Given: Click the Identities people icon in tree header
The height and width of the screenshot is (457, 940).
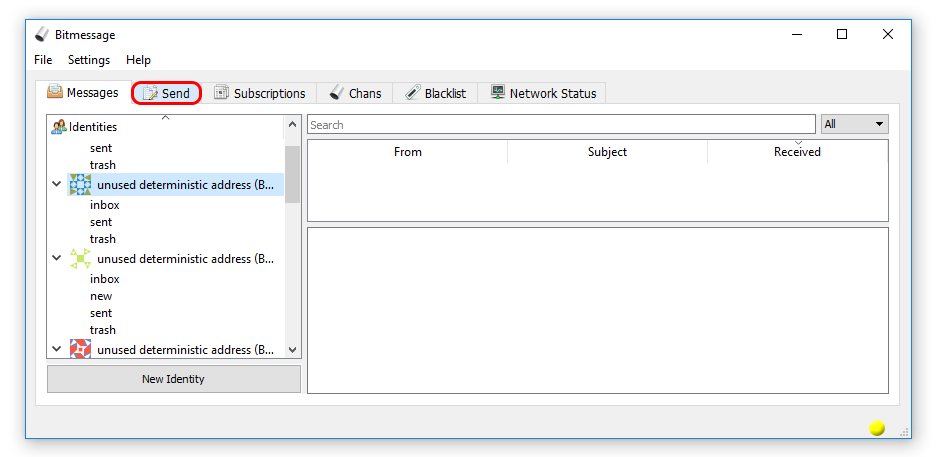Looking at the screenshot, I should coord(59,127).
